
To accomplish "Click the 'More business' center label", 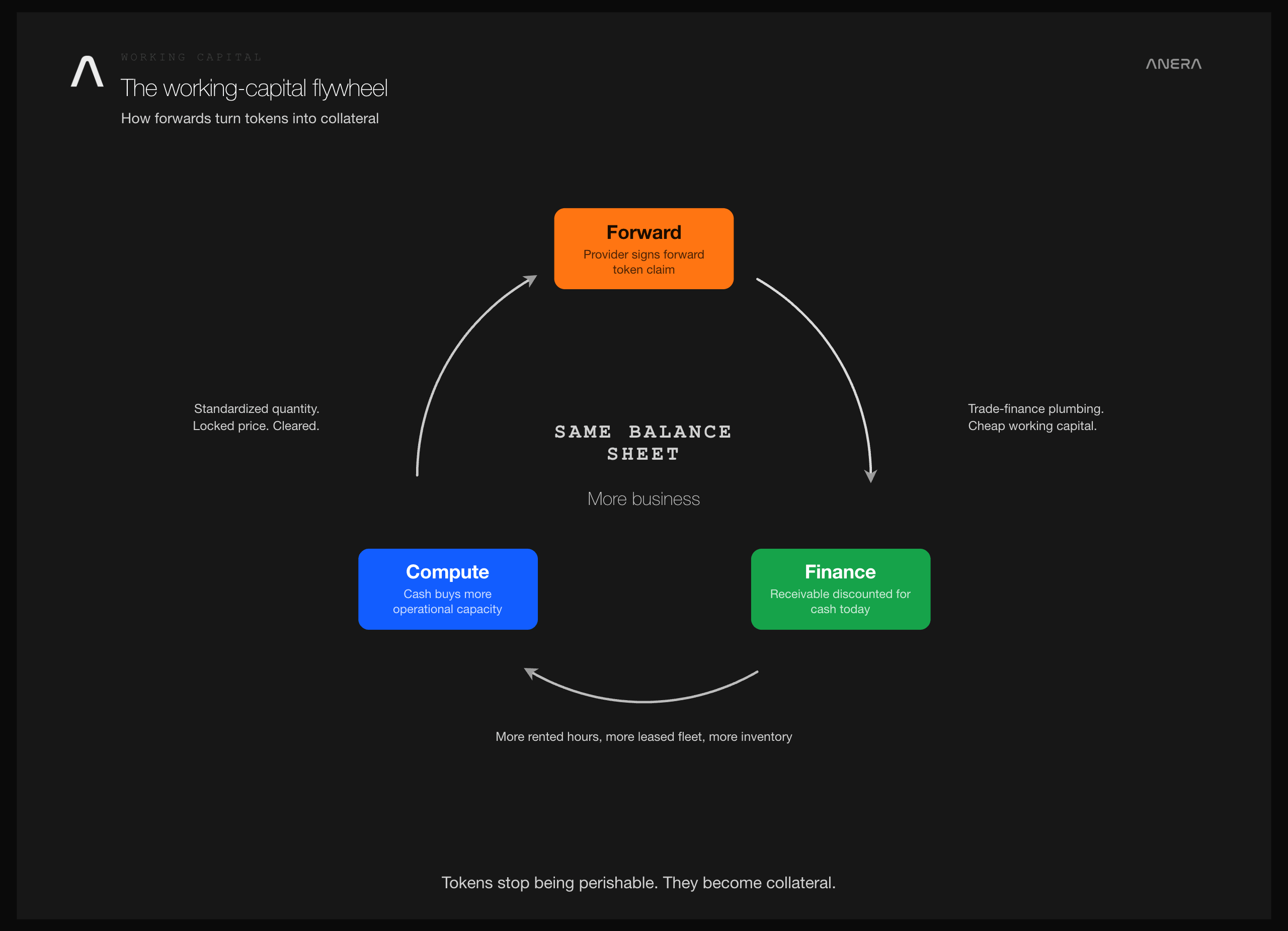I will click(643, 498).
